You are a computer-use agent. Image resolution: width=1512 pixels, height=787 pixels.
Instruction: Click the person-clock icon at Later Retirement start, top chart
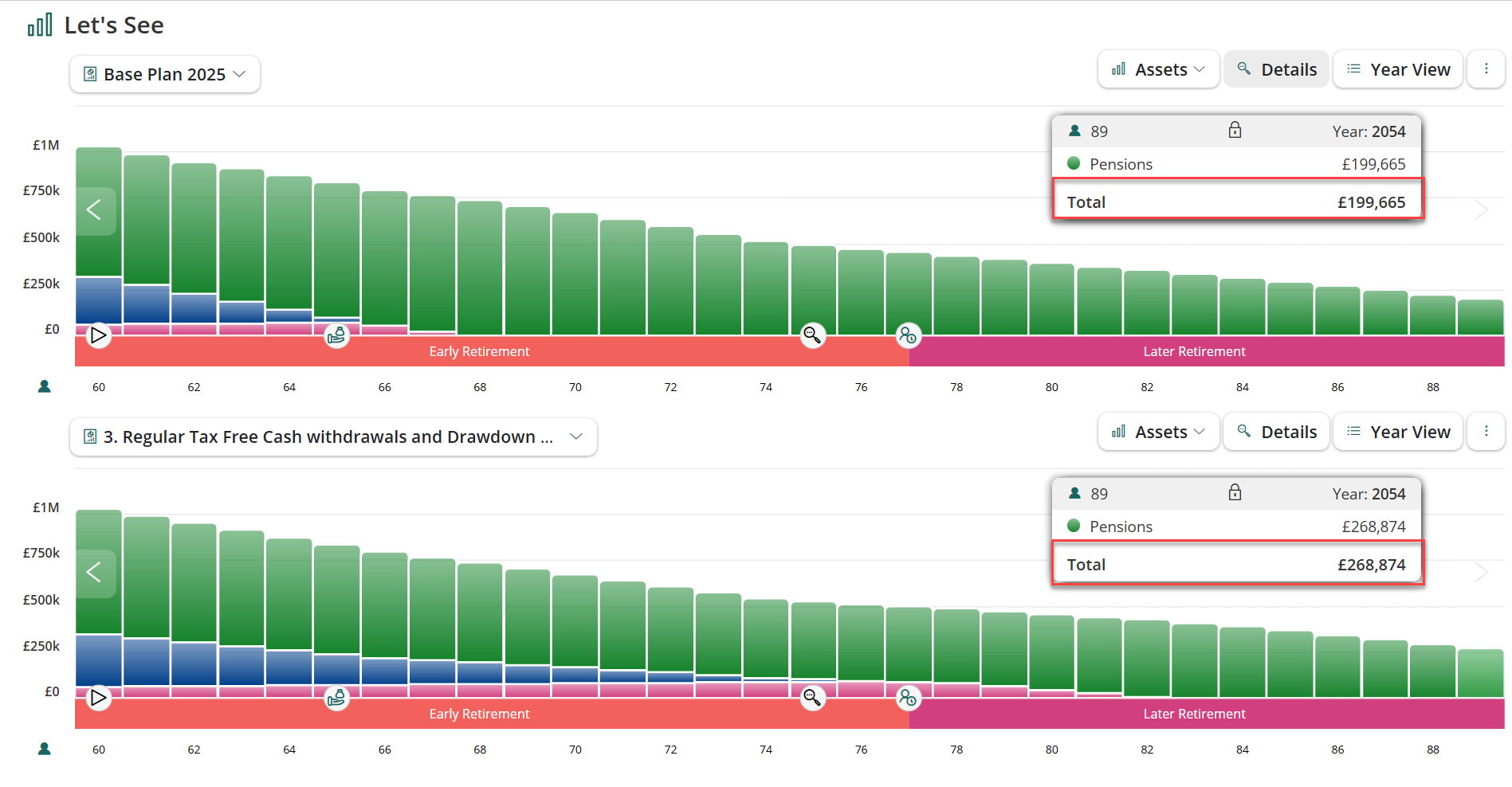pos(908,335)
